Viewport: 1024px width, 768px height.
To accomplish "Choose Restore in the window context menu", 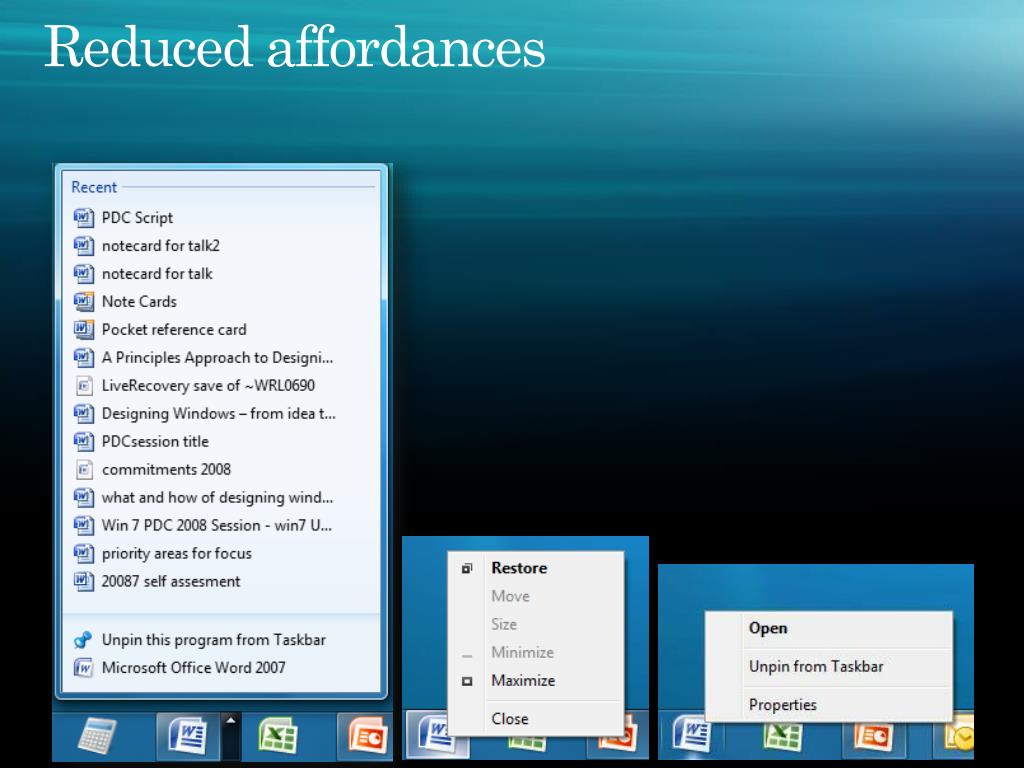I will (536, 568).
